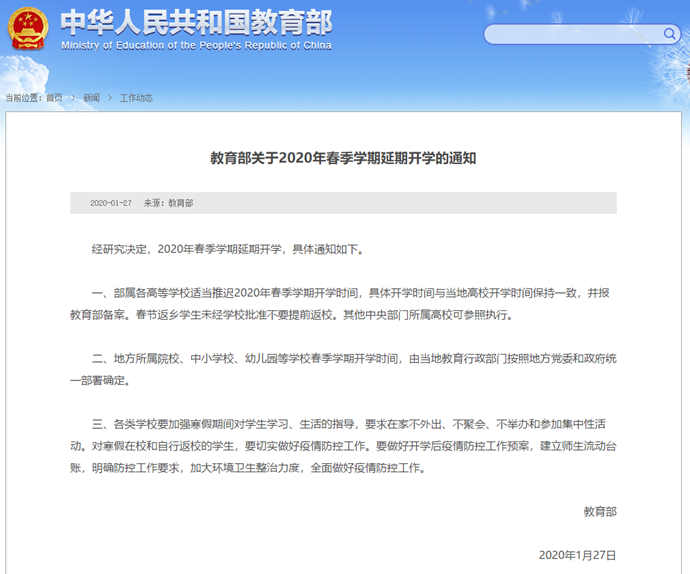
Task: Click the search input field
Action: coord(570,34)
